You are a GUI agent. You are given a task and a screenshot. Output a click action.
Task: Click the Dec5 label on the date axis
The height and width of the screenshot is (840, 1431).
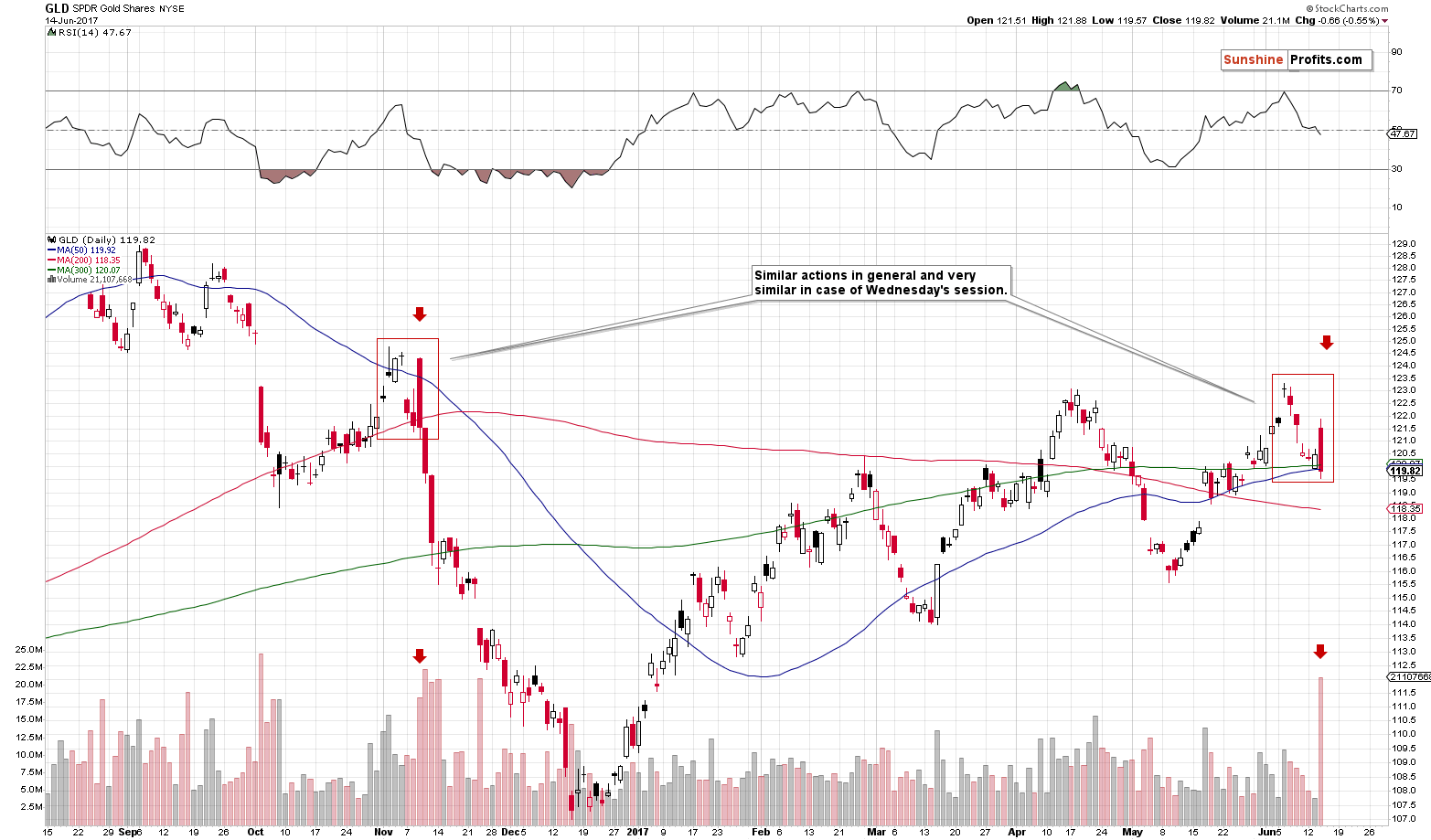tap(513, 833)
